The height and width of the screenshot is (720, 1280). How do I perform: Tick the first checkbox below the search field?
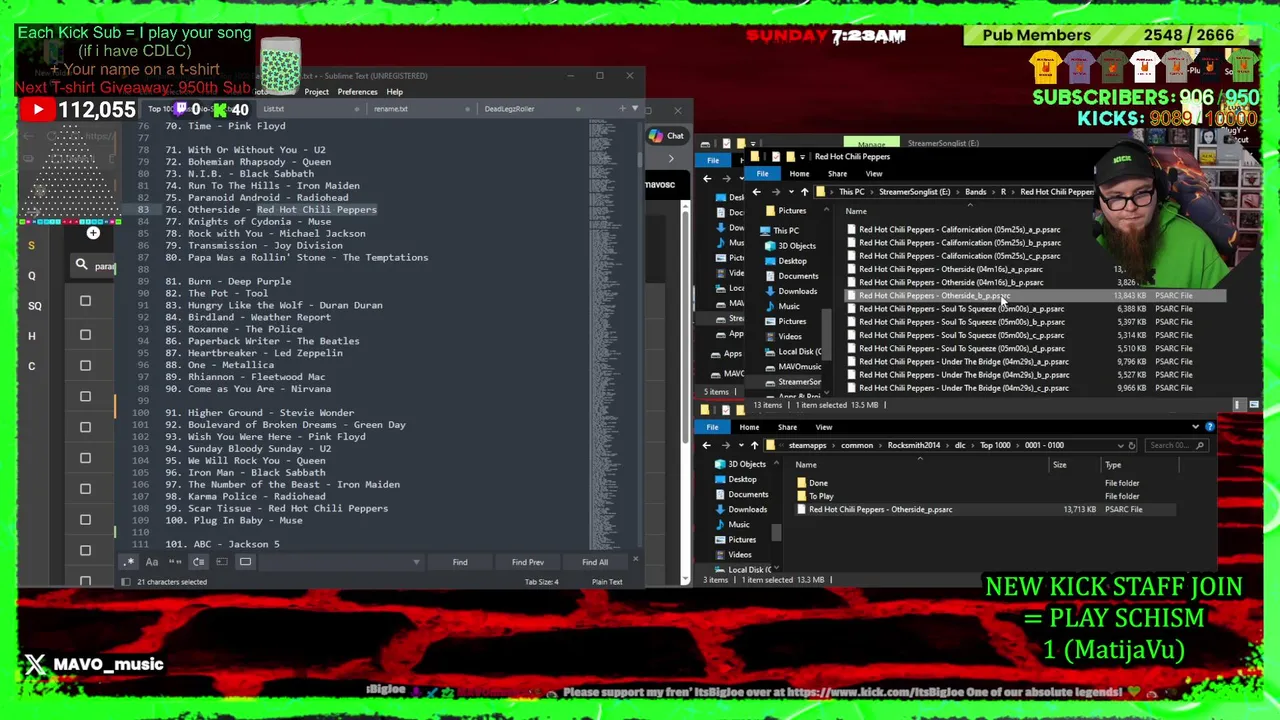click(85, 300)
